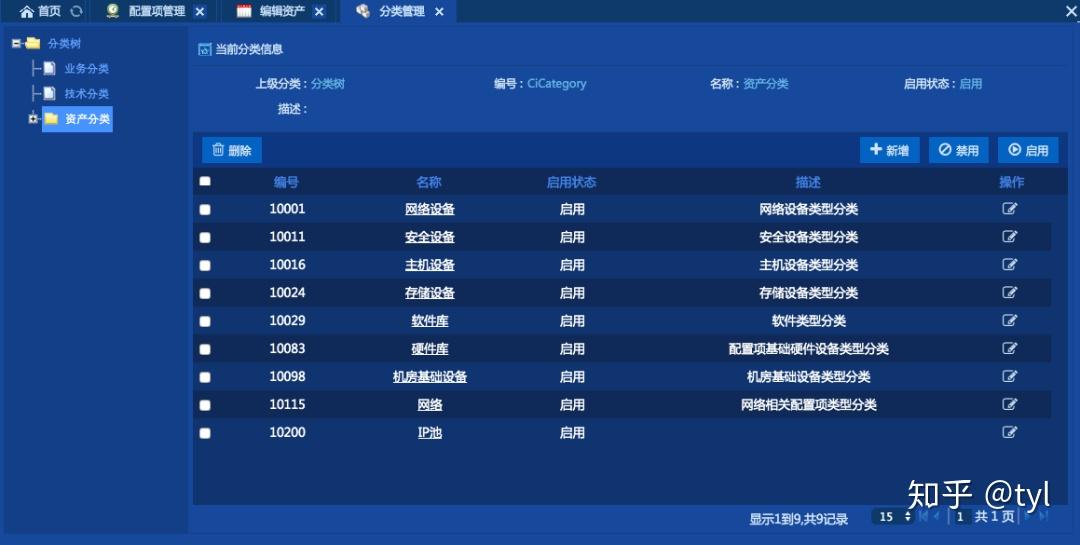Viewport: 1080px width, 545px height.
Task: Close the 分类管理 tab
Action: coord(439,12)
